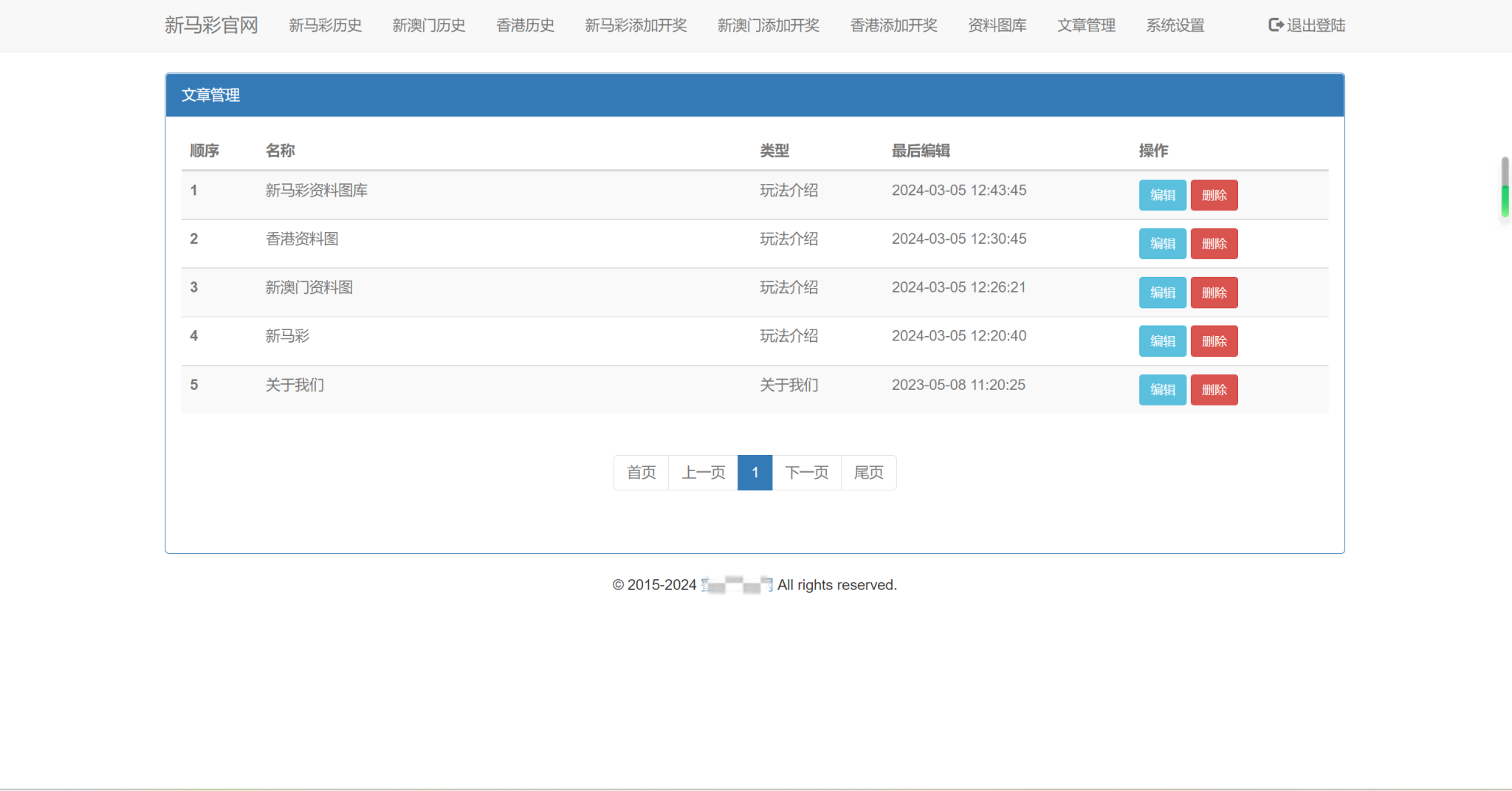Viewport: 1512px width, 791px height.
Task: Open 香港添加开奖 from navbar
Action: [893, 25]
